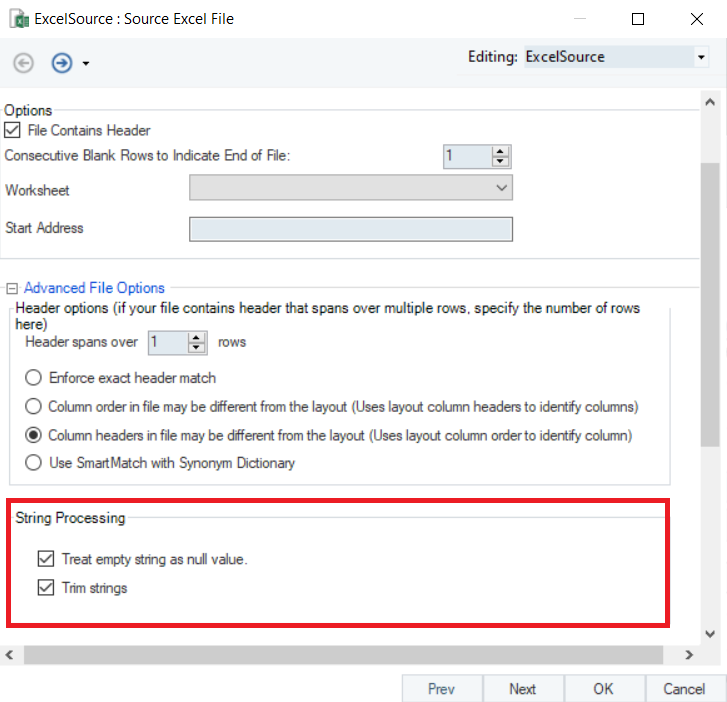The image size is (727, 702).
Task: Click the forward navigation arrow icon
Action: coord(62,63)
